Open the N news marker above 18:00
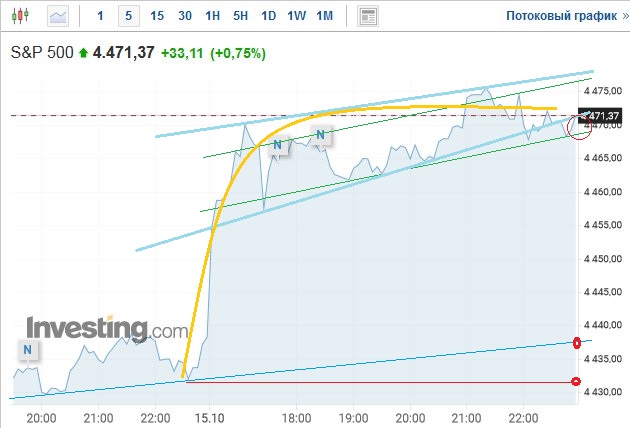Image resolution: width=630 pixels, height=428 pixels. pyautogui.click(x=320, y=135)
